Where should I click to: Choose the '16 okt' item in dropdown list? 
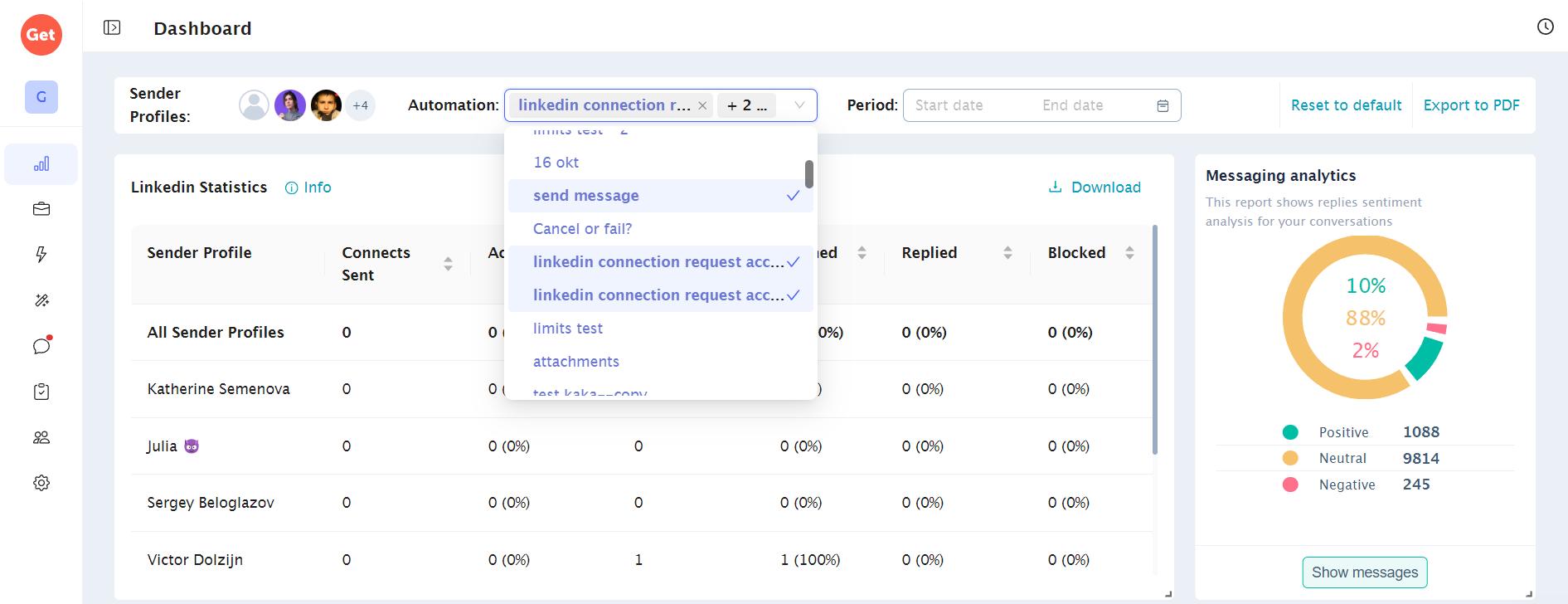click(556, 163)
